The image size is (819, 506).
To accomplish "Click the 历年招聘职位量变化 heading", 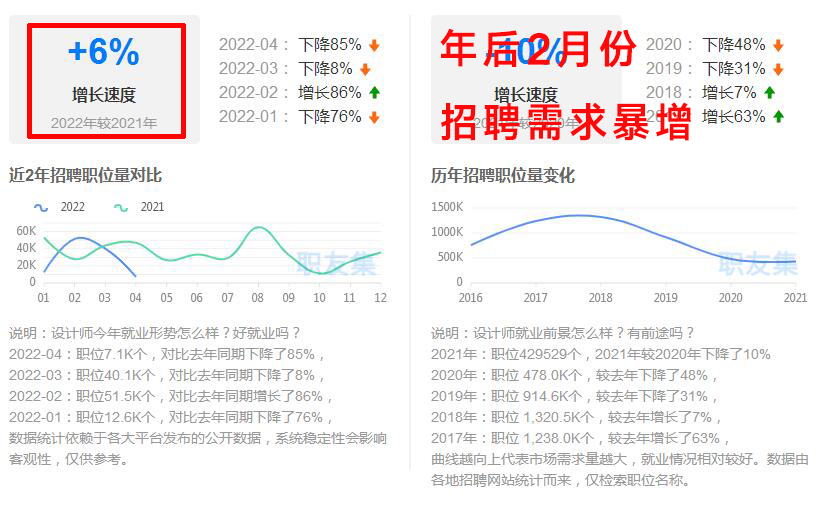I will pyautogui.click(x=503, y=176).
